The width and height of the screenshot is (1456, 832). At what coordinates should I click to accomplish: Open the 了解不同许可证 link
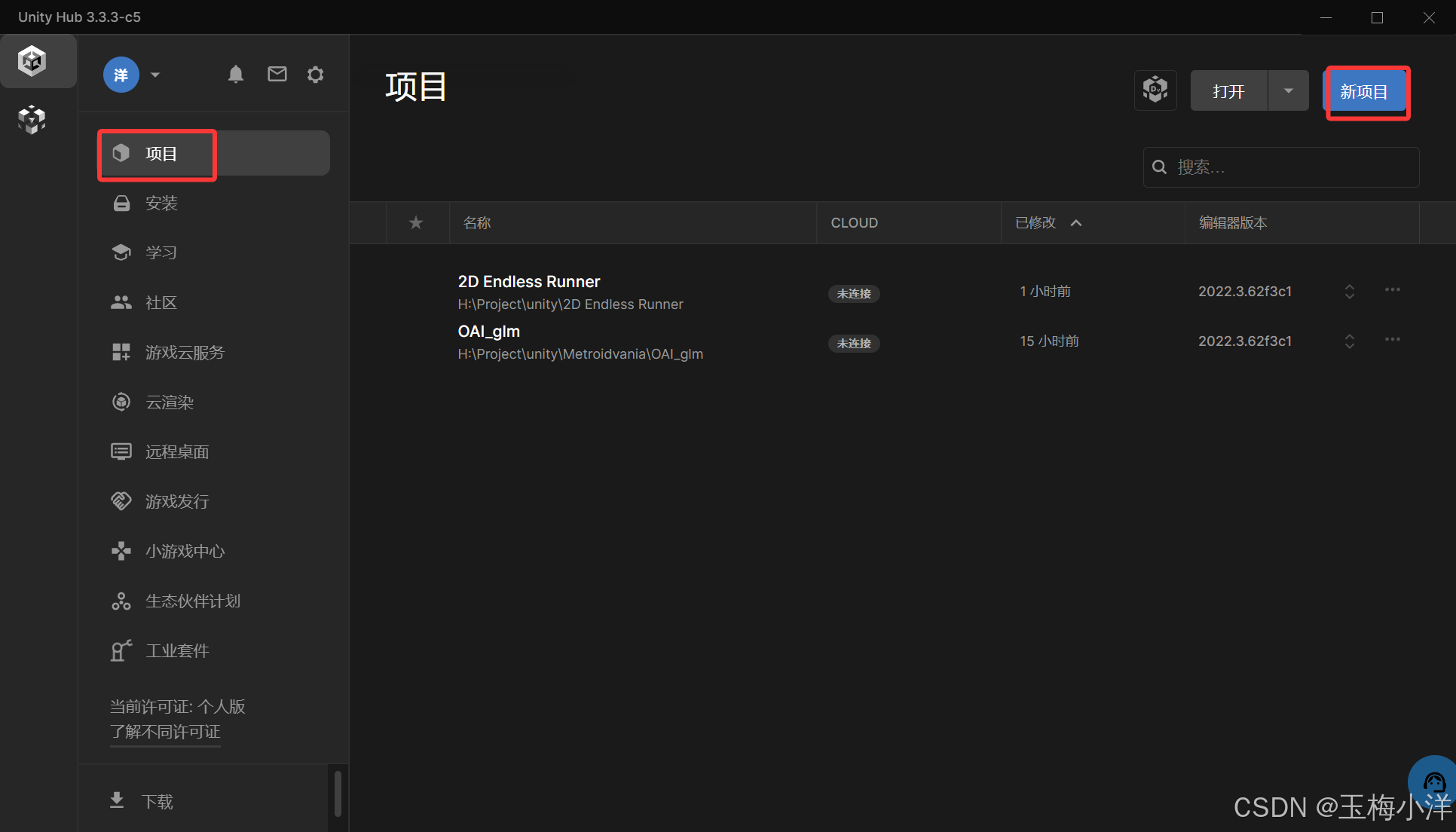(x=165, y=732)
